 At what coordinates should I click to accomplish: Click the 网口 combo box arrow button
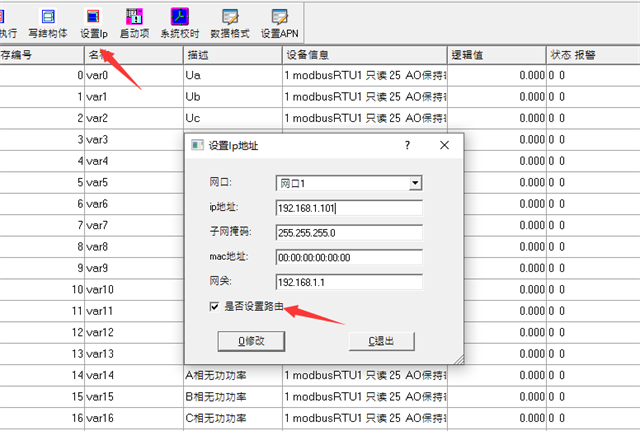coord(415,183)
